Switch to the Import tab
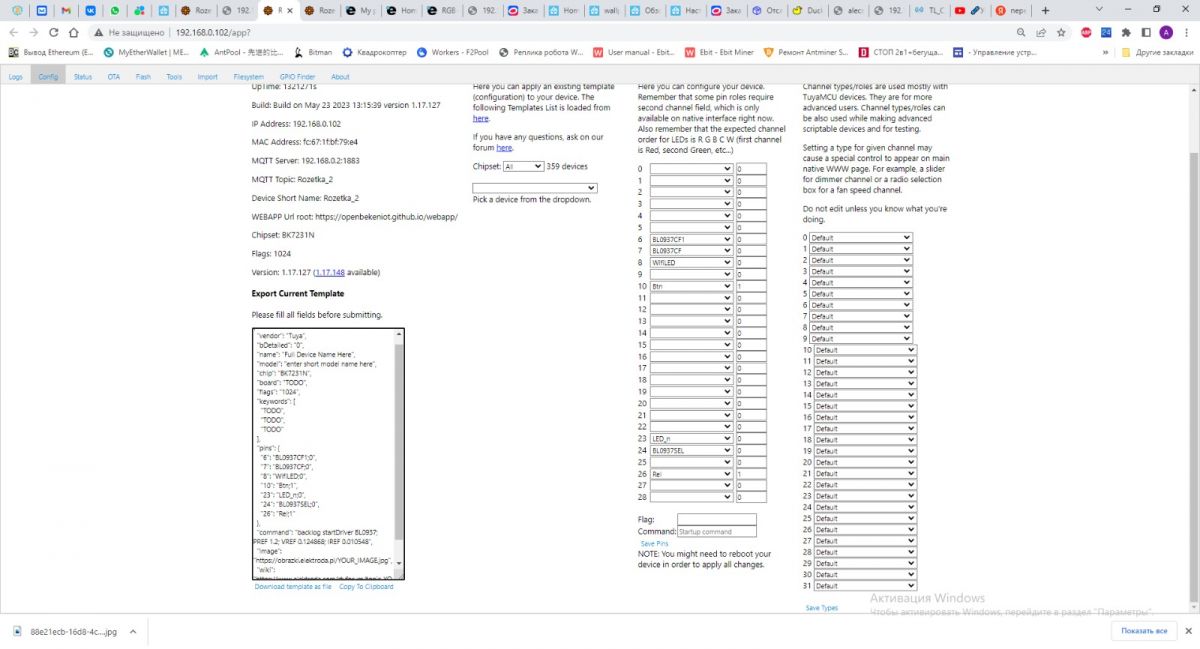This screenshot has width=1200, height=649. tap(207, 76)
